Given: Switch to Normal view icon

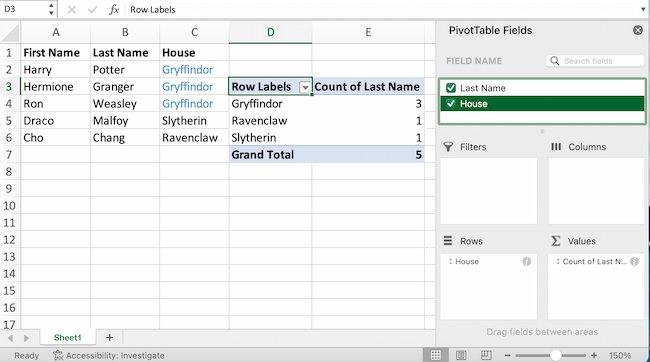Looking at the screenshot, I should pyautogui.click(x=435, y=355).
